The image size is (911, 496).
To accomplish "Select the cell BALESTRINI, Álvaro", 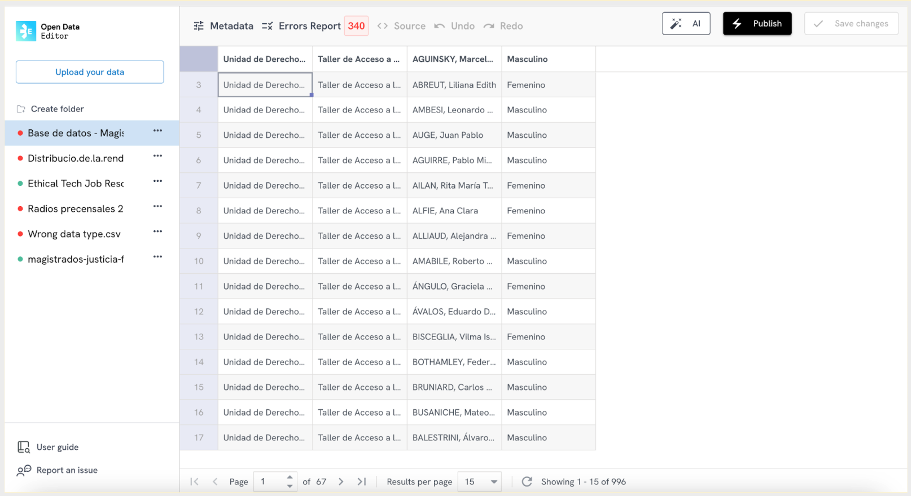I will pyautogui.click(x=454, y=437).
